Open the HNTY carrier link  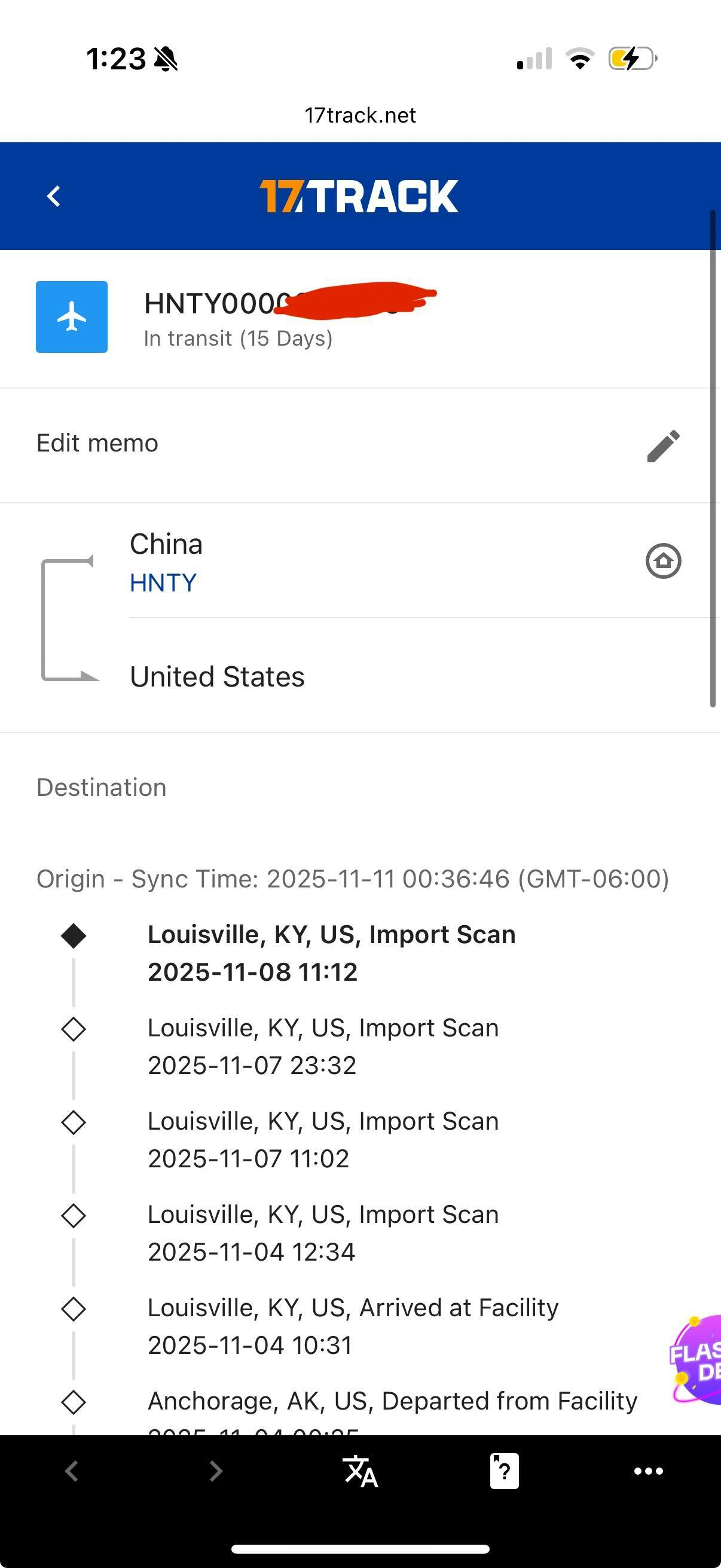point(163,583)
